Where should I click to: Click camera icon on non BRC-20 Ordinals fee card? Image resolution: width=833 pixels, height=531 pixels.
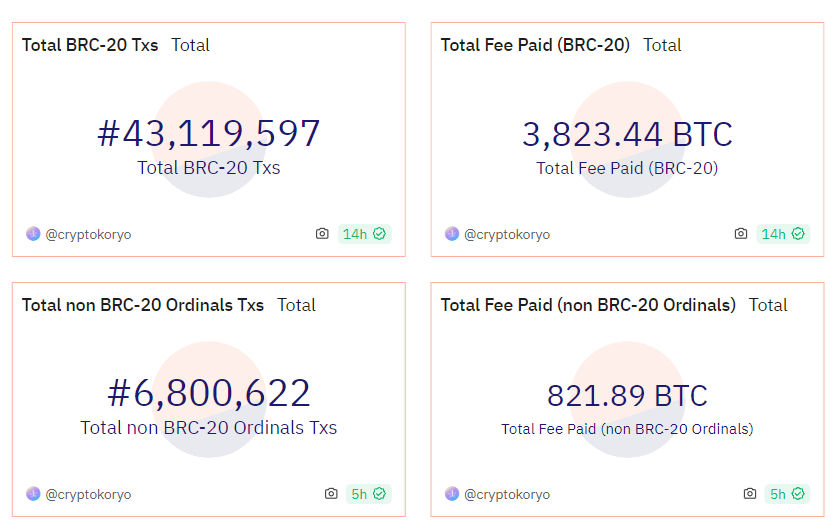point(750,494)
